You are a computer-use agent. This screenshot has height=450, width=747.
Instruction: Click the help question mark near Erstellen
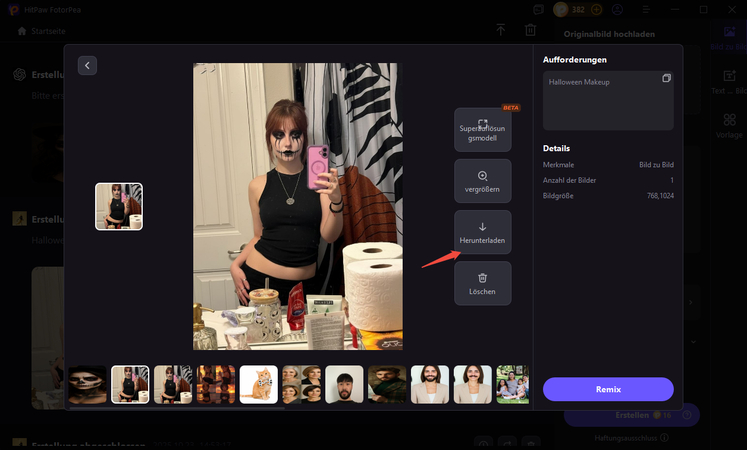pos(687,415)
